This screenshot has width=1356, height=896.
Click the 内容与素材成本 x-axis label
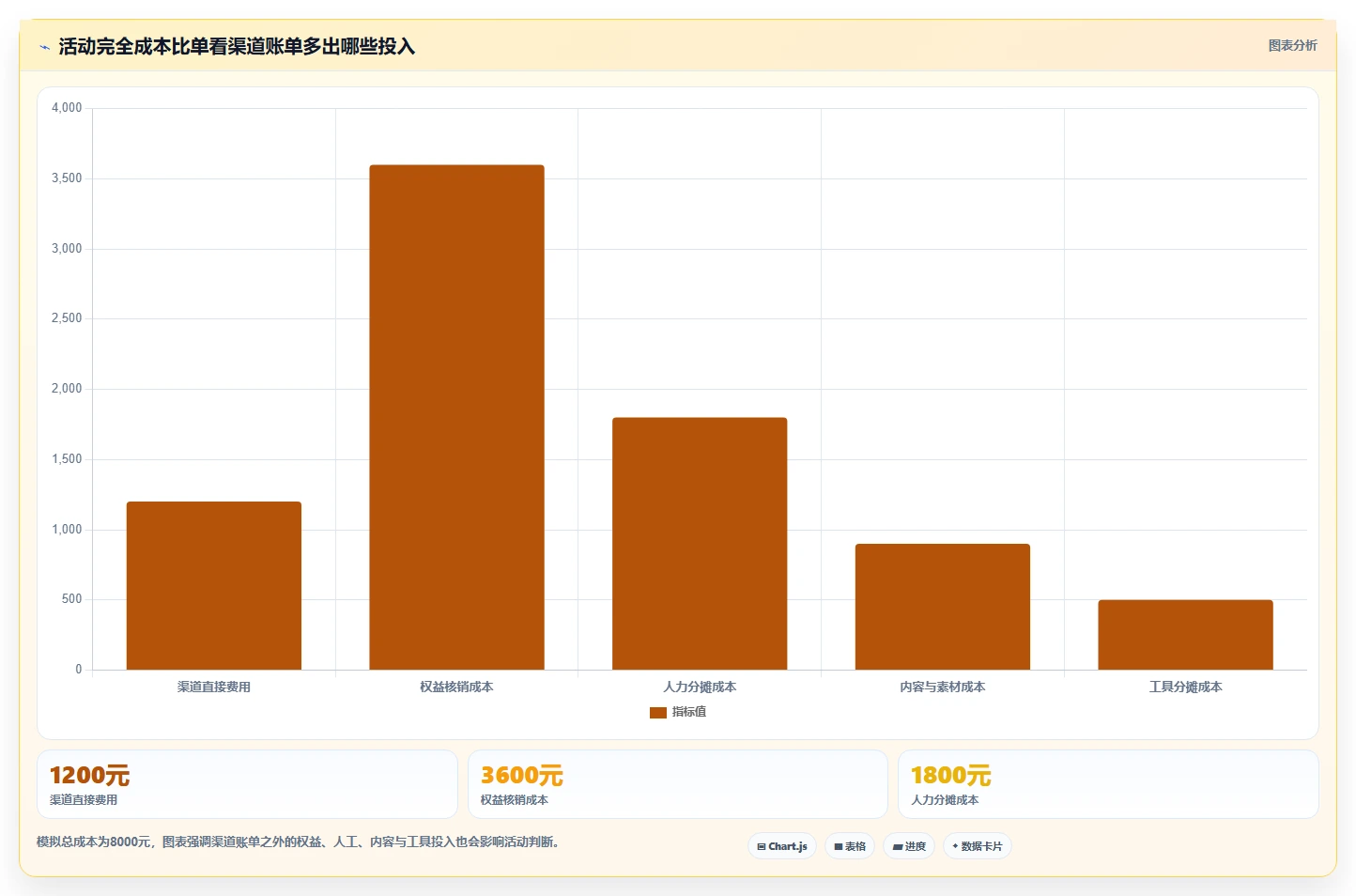click(942, 687)
